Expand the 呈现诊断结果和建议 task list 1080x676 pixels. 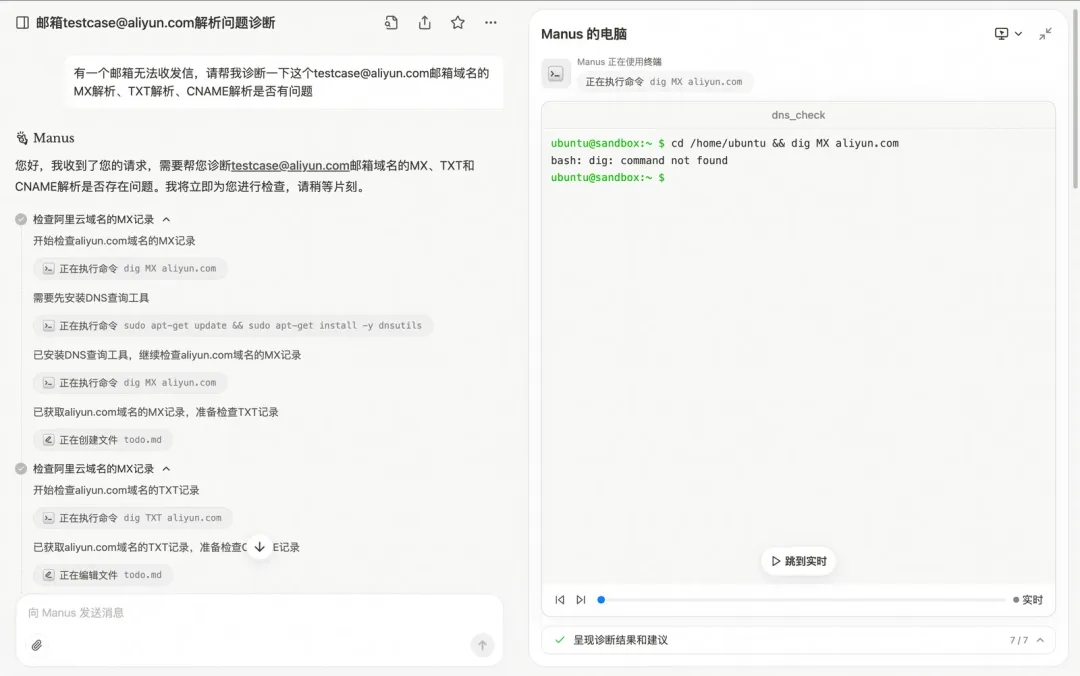1038,640
